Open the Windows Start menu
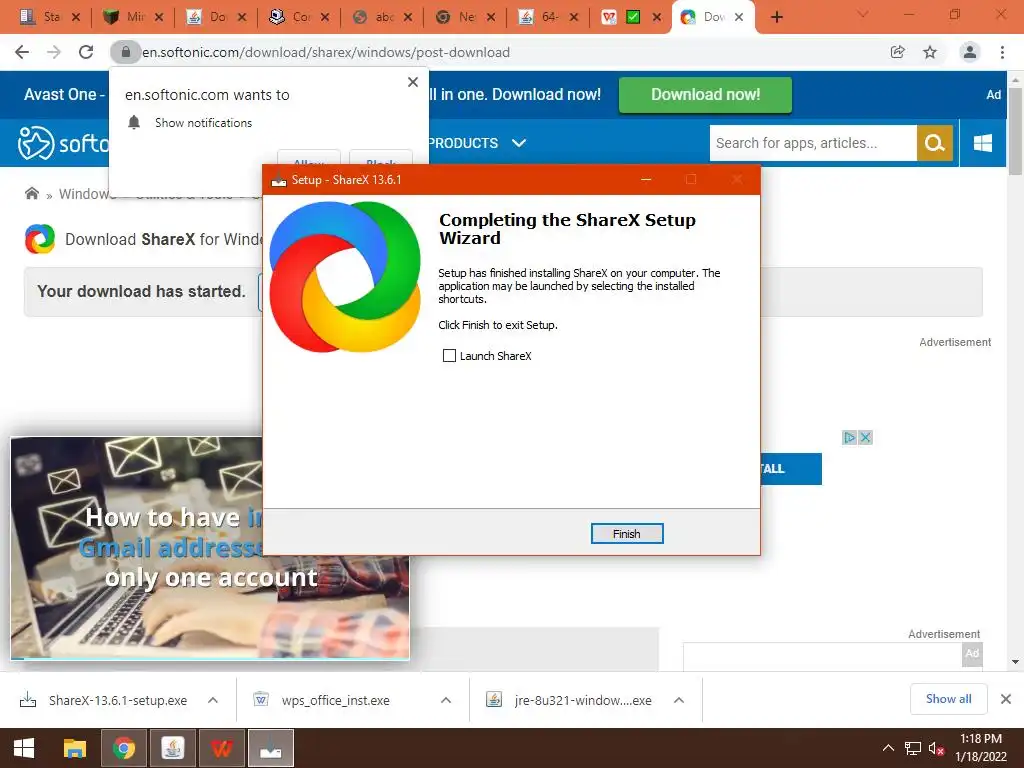The image size is (1024, 768). point(24,748)
